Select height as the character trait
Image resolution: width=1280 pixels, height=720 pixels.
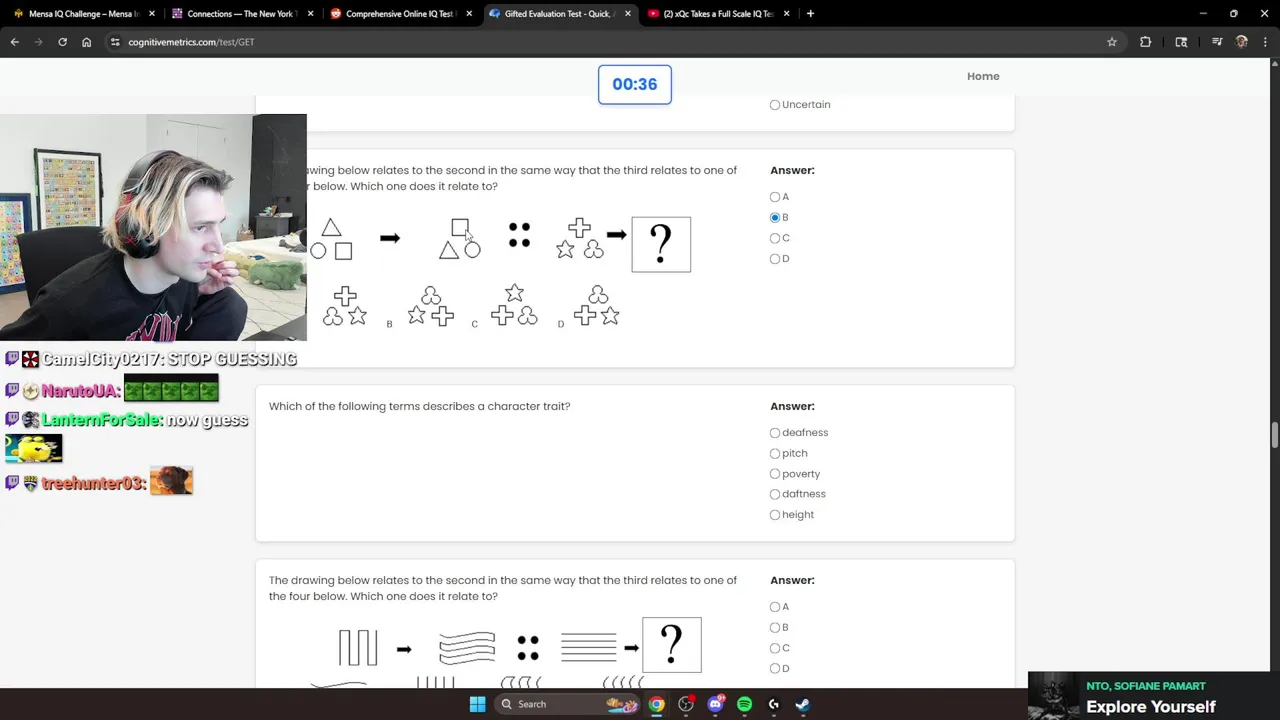click(x=775, y=515)
